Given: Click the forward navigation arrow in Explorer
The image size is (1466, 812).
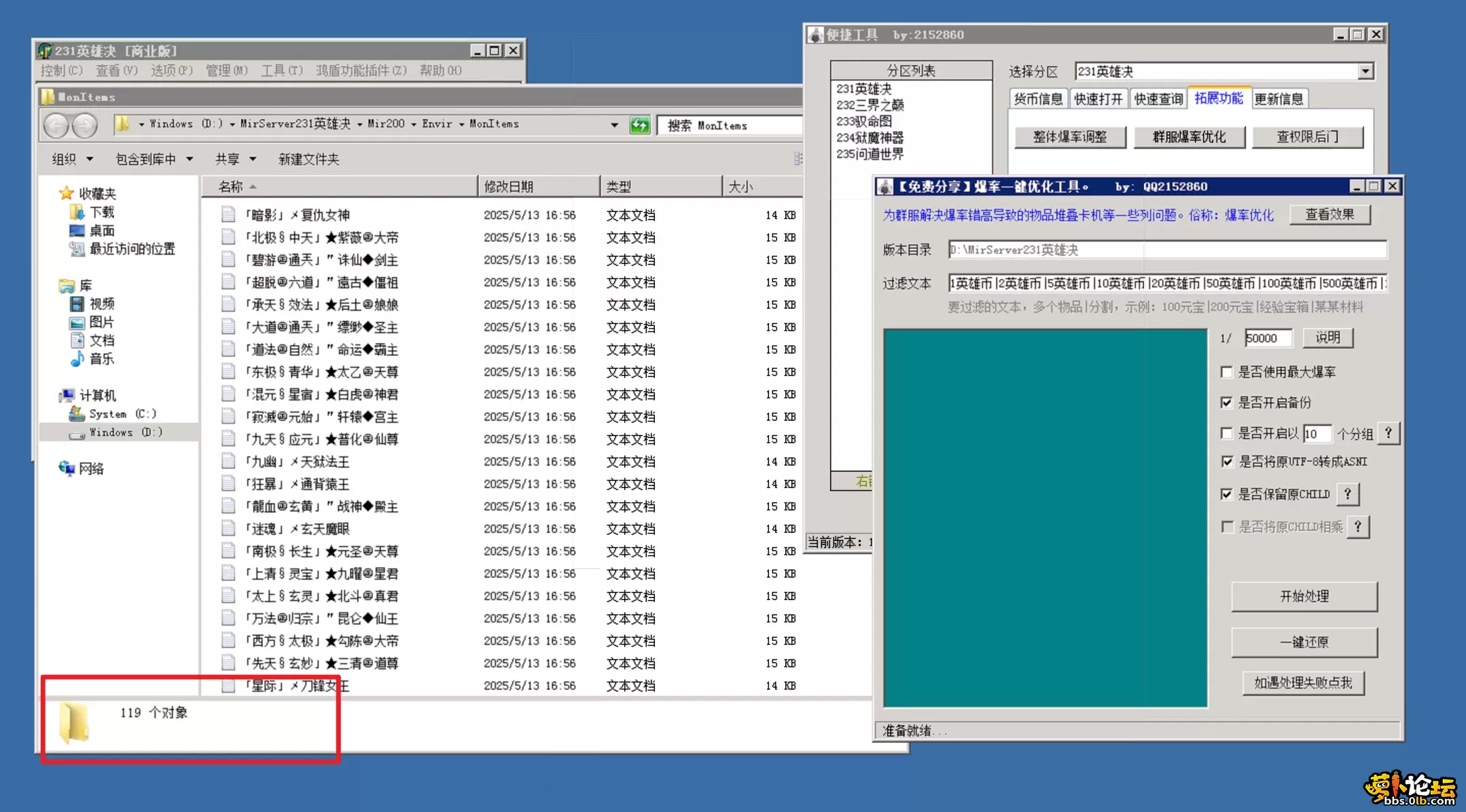Looking at the screenshot, I should tap(85, 125).
